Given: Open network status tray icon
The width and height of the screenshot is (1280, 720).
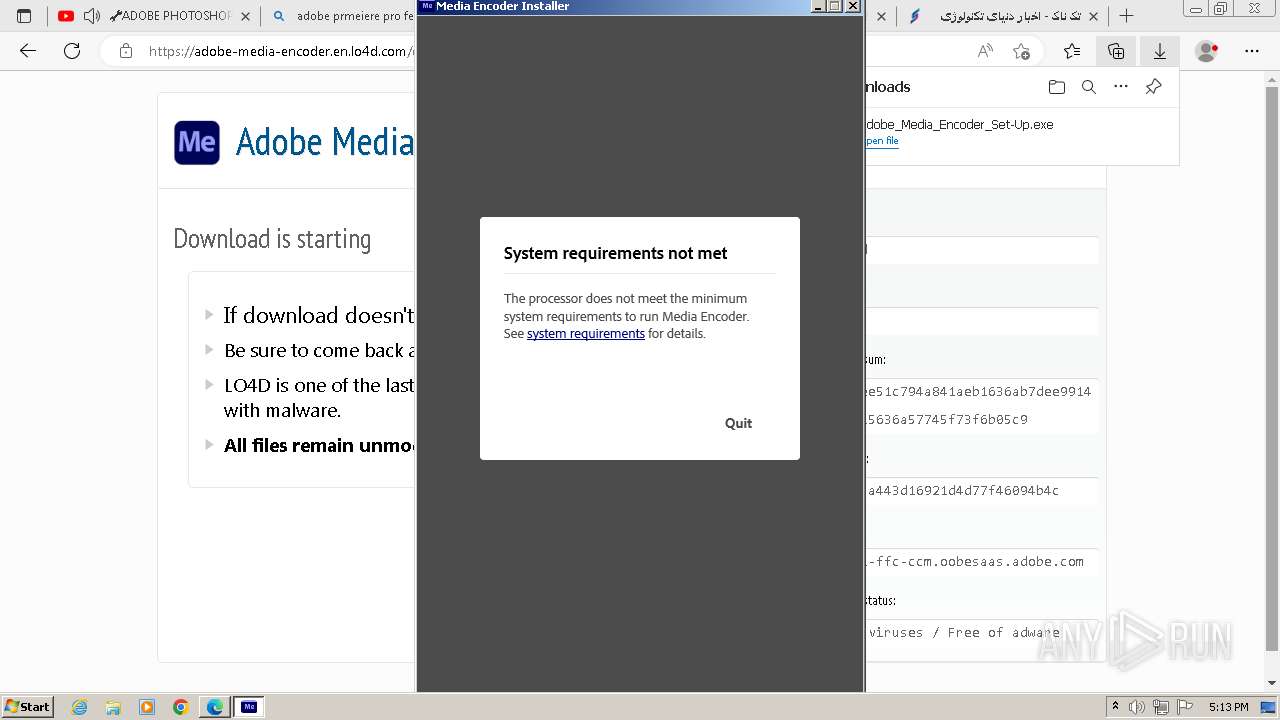Looking at the screenshot, I should click(x=1160, y=707).
